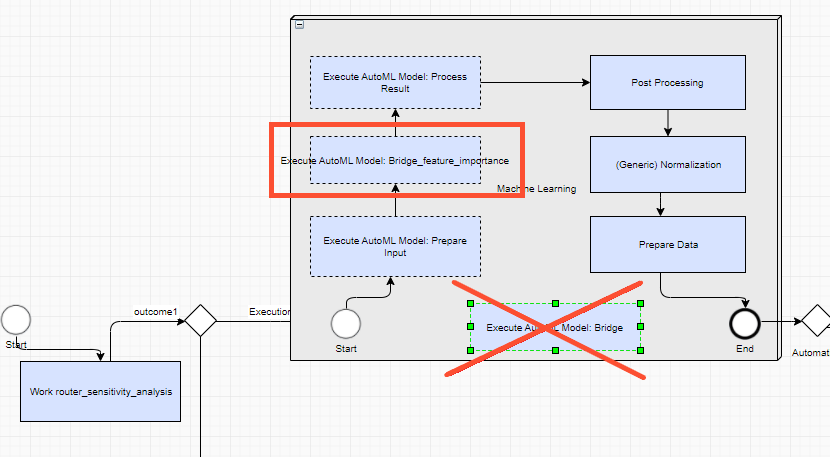Click the bottom-center green selection handle

555,351
